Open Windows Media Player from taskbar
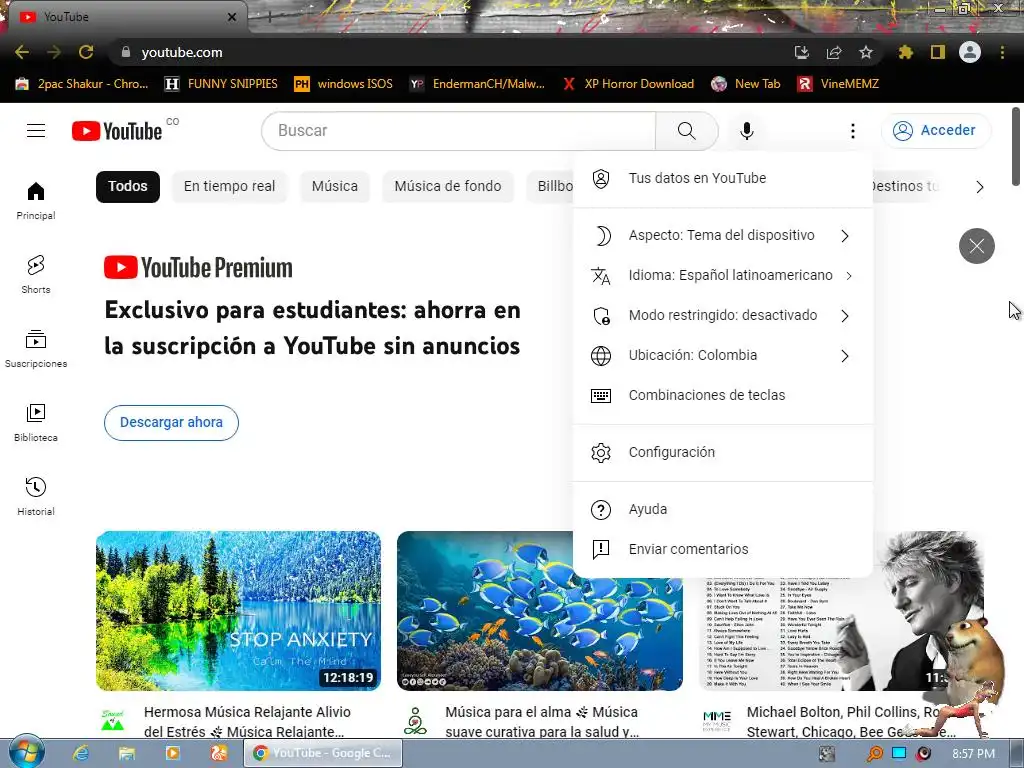The image size is (1024, 768). click(172, 753)
